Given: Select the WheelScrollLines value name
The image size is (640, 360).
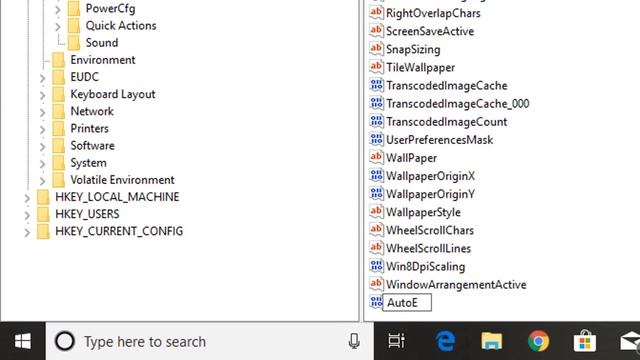Looking at the screenshot, I should [x=428, y=248].
